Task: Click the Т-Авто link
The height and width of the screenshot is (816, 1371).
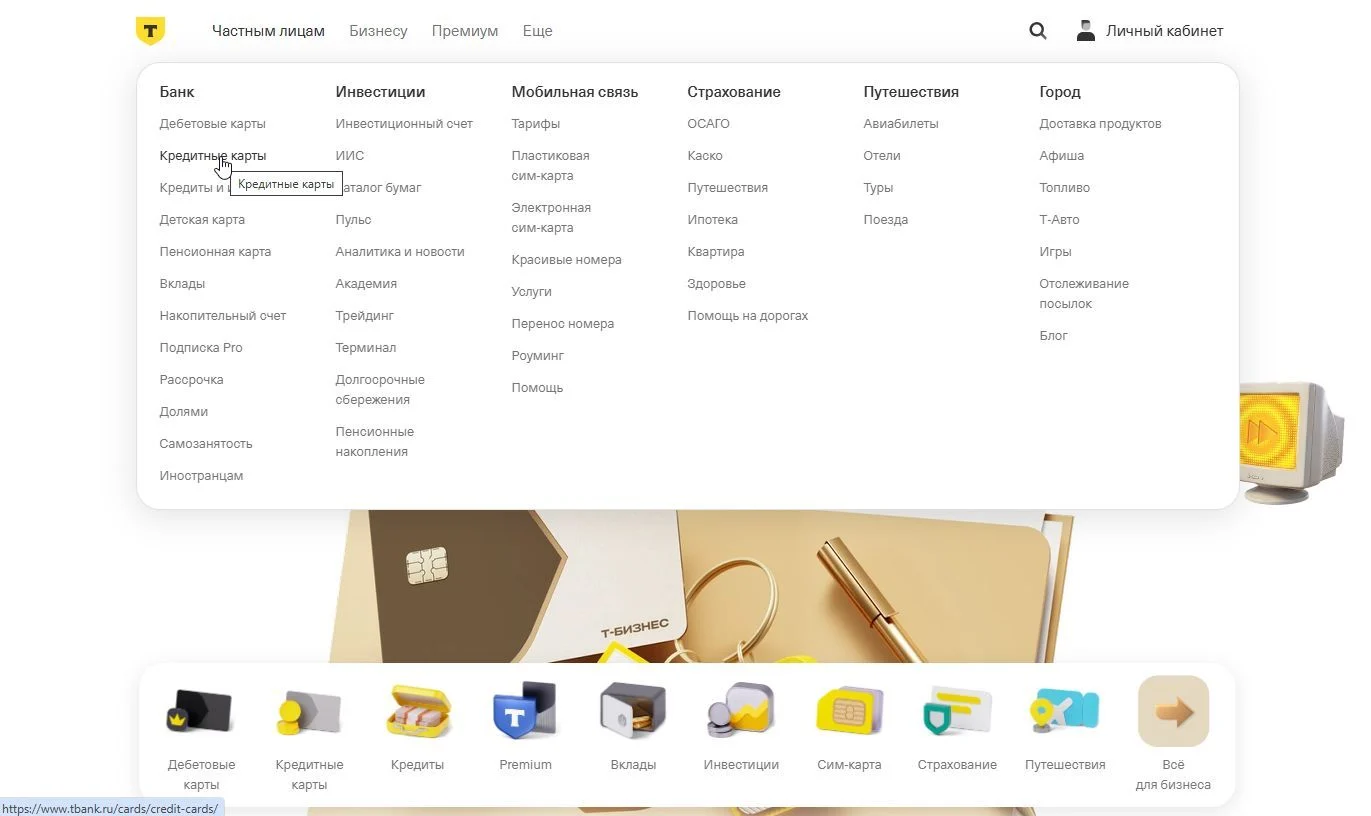Action: (x=1060, y=220)
